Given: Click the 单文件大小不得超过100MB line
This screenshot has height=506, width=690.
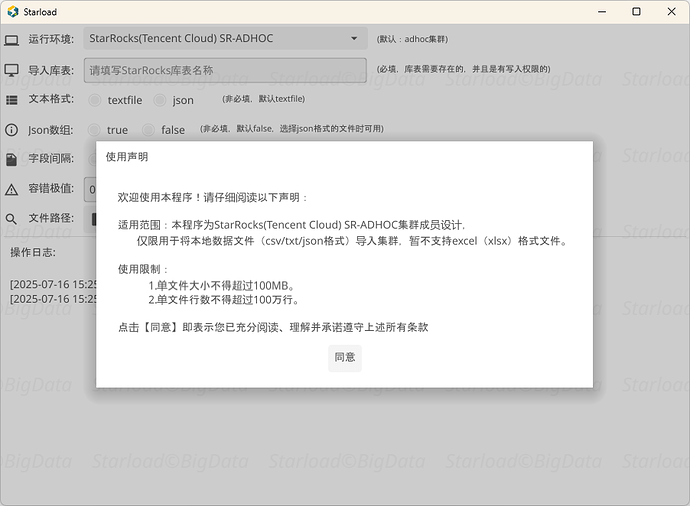Looking at the screenshot, I should tap(221, 286).
